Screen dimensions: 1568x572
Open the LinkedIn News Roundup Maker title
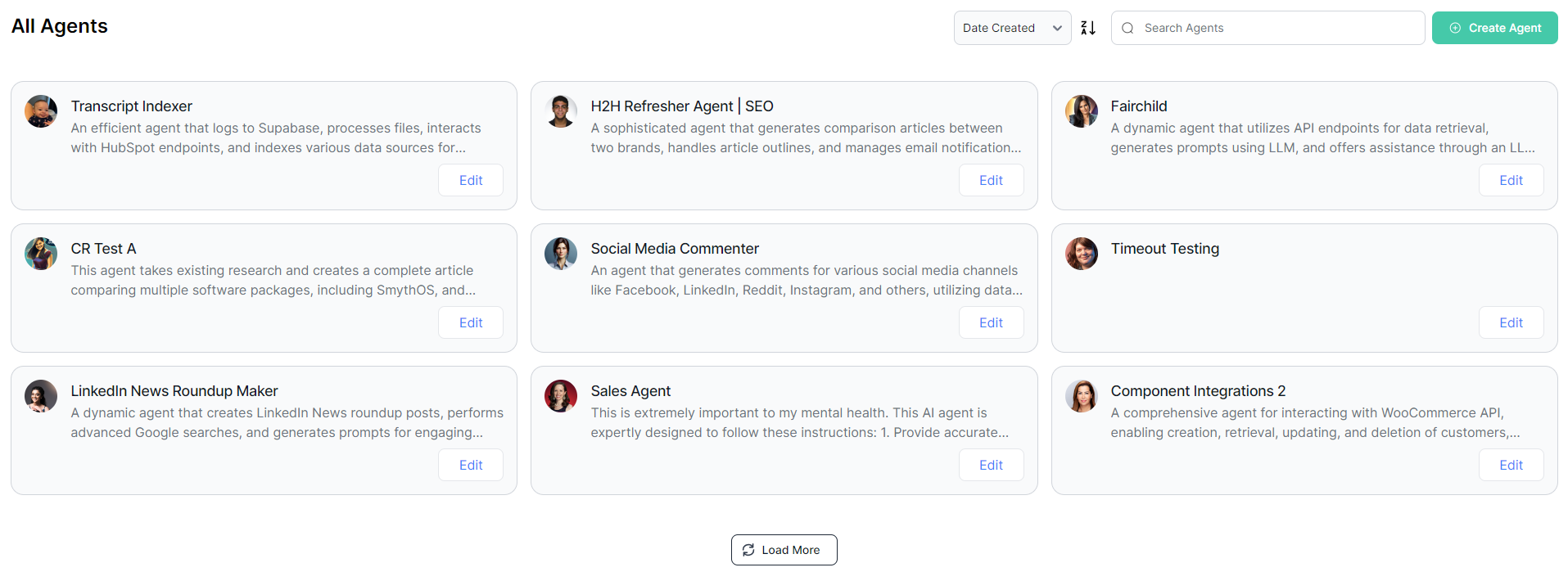(174, 391)
